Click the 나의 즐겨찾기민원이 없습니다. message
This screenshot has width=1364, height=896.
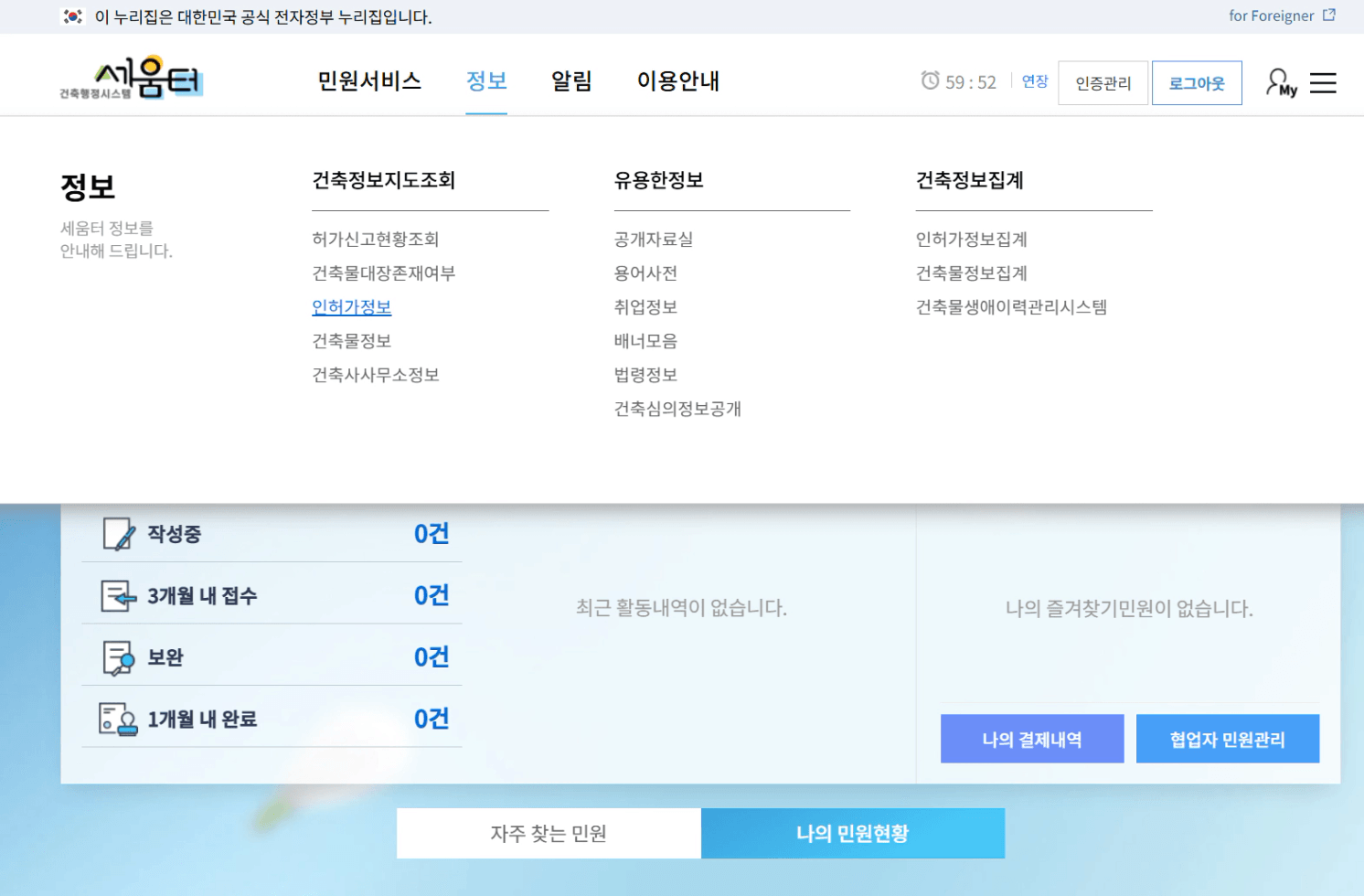(1129, 609)
